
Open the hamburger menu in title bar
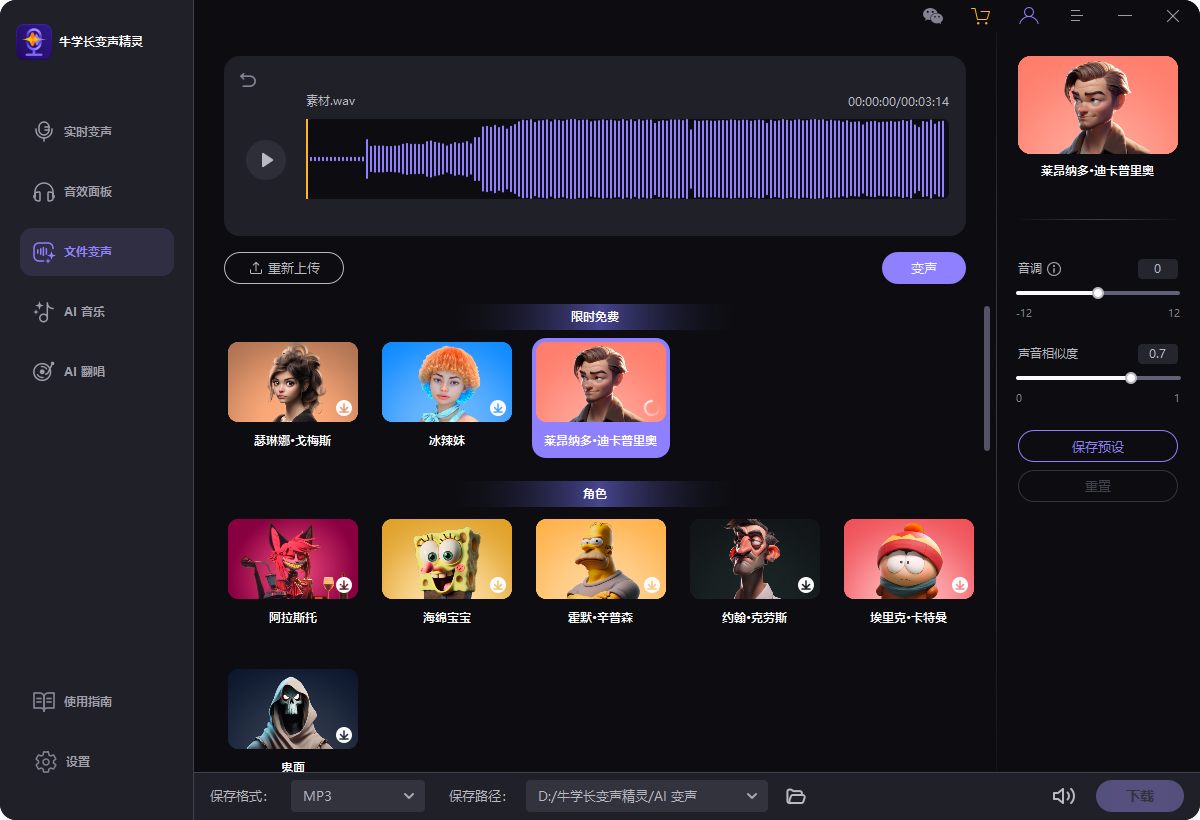(x=1077, y=16)
